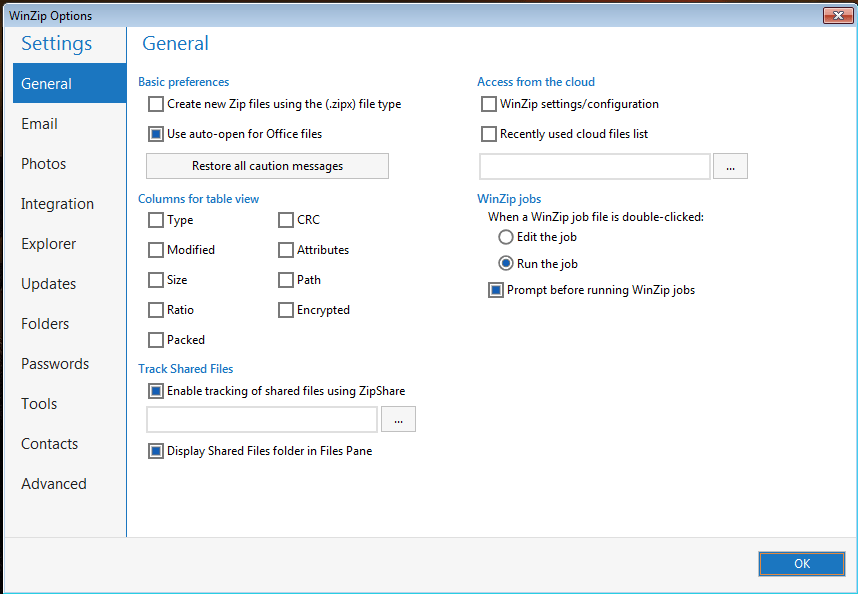Uncheck Use auto-open for Office files
858x594 pixels.
point(156,134)
